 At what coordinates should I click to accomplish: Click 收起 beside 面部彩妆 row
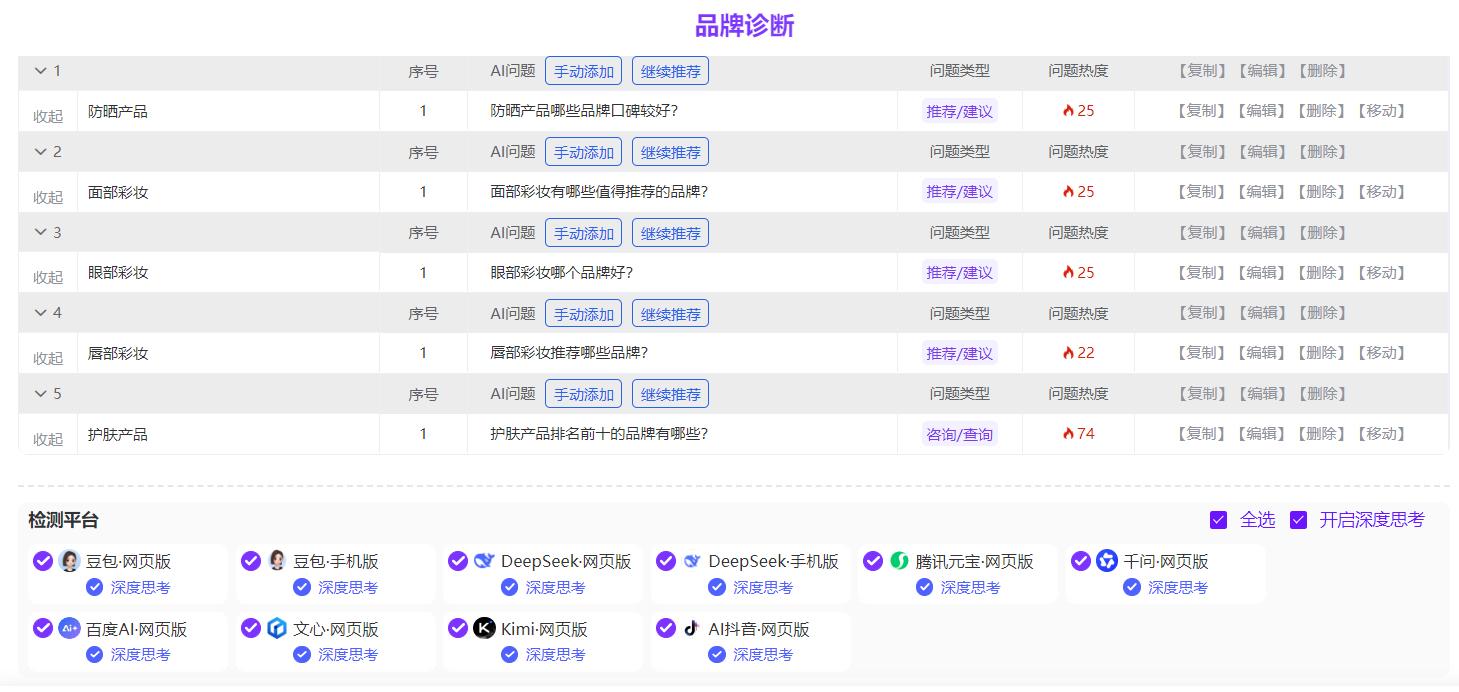[x=48, y=197]
